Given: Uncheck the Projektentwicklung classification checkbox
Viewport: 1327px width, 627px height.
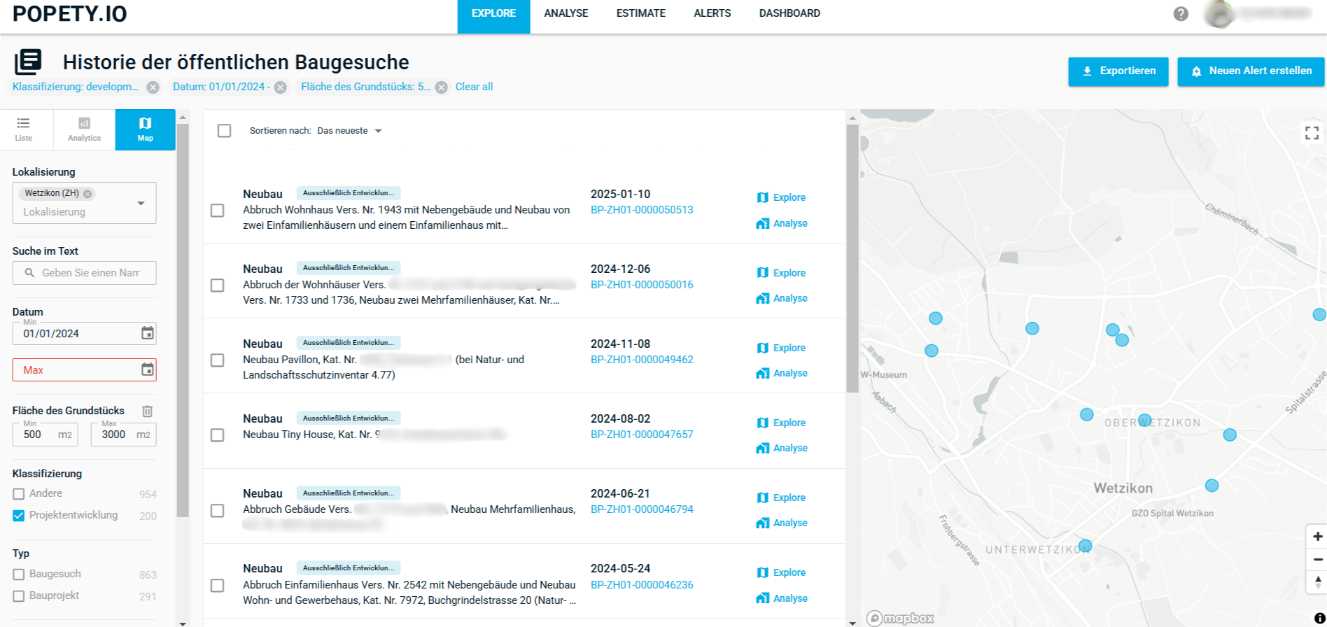Looking at the screenshot, I should pos(19,516).
